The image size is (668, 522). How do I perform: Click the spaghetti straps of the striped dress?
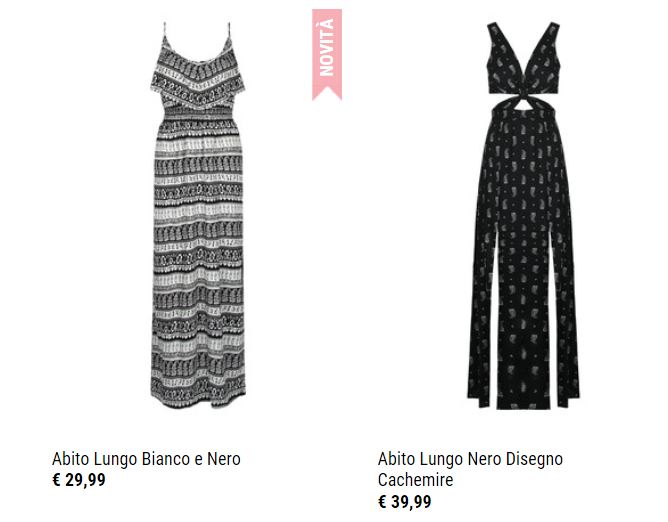coord(197,36)
